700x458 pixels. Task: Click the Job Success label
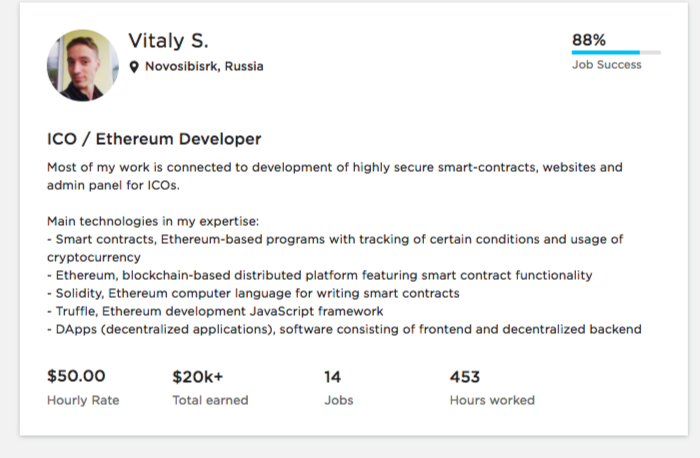coord(606,65)
